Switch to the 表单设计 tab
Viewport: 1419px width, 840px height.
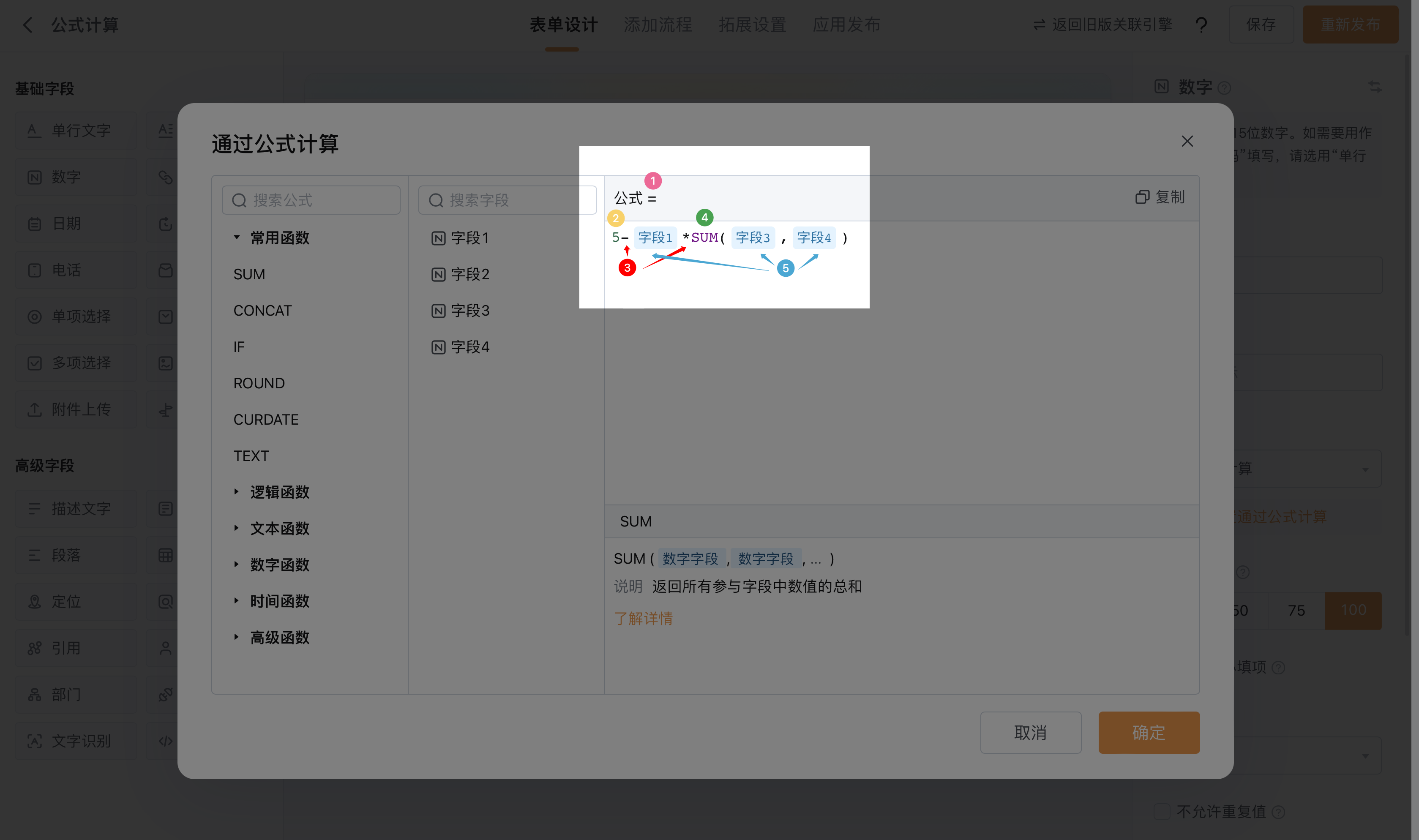pos(563,25)
